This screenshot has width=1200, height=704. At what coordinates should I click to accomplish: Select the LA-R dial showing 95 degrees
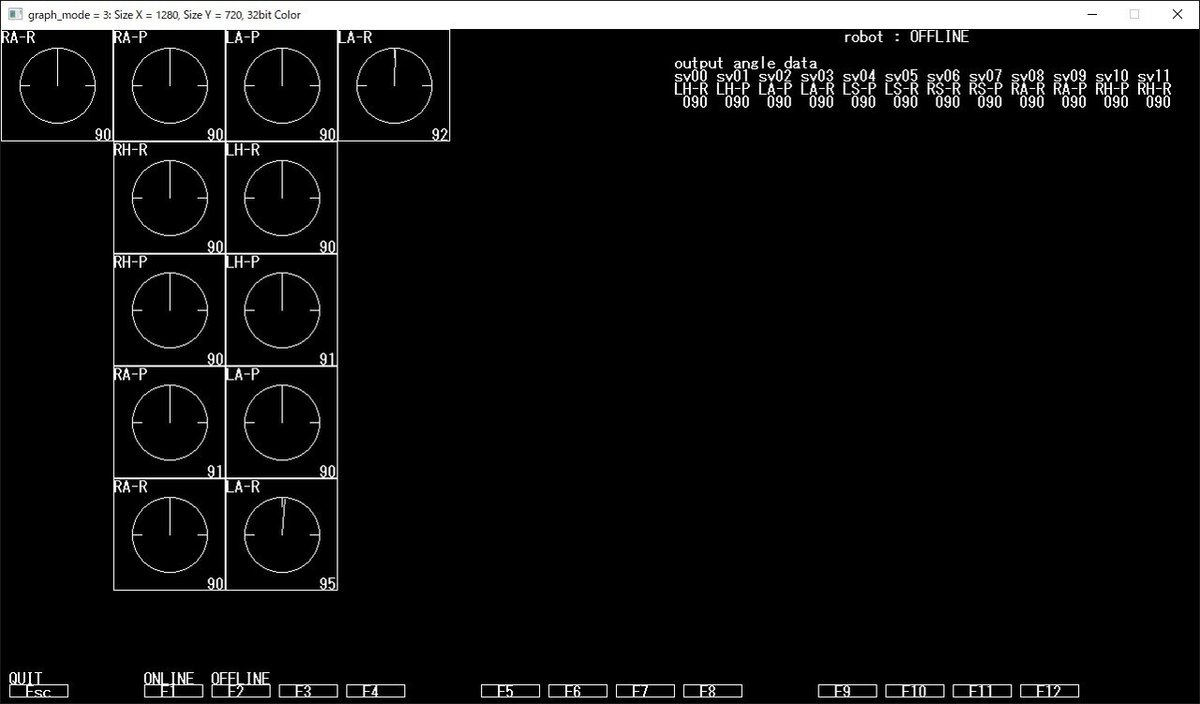click(281, 536)
